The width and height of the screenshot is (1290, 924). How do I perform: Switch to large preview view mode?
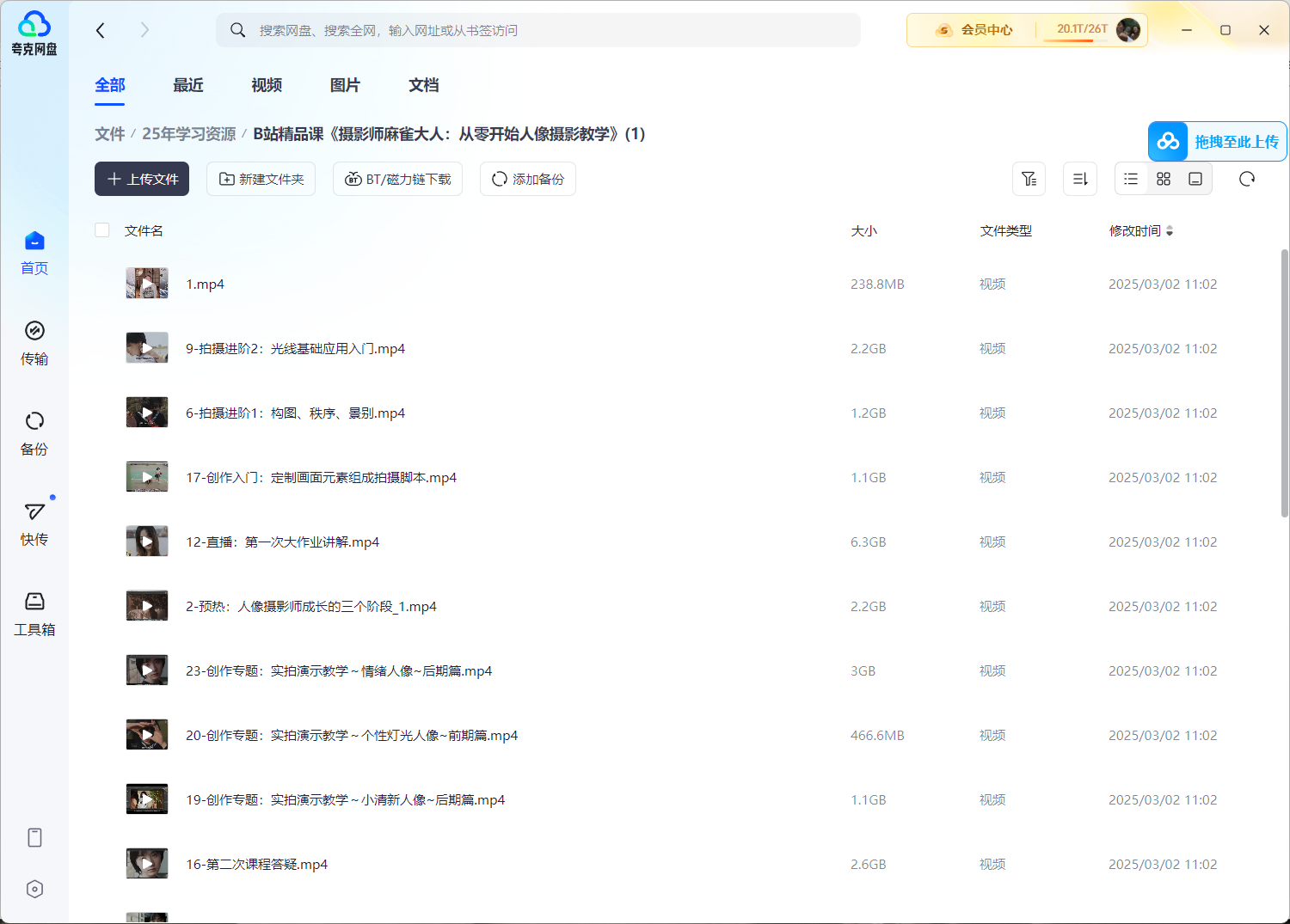(x=1195, y=179)
